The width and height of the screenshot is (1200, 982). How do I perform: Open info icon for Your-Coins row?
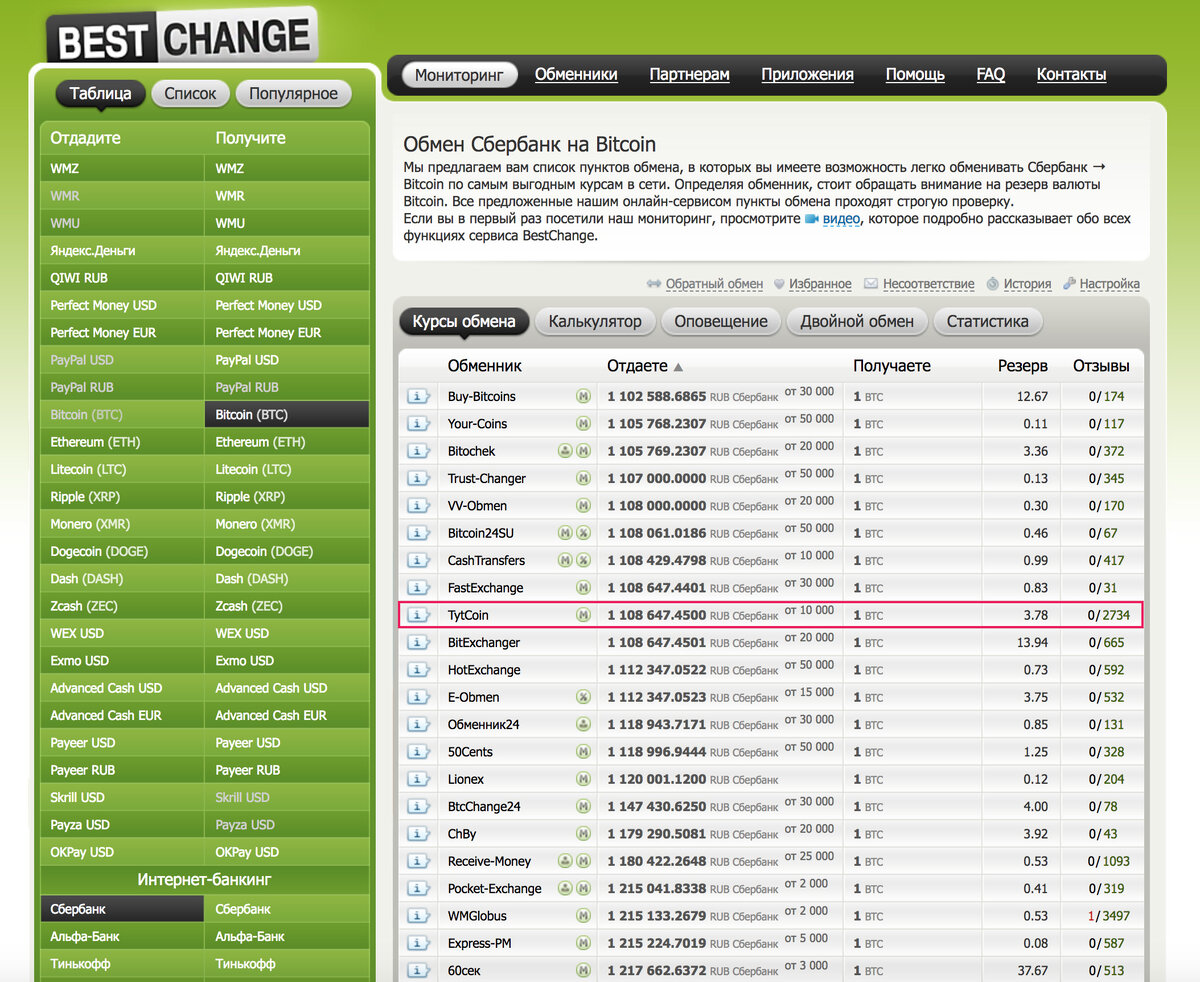click(418, 424)
